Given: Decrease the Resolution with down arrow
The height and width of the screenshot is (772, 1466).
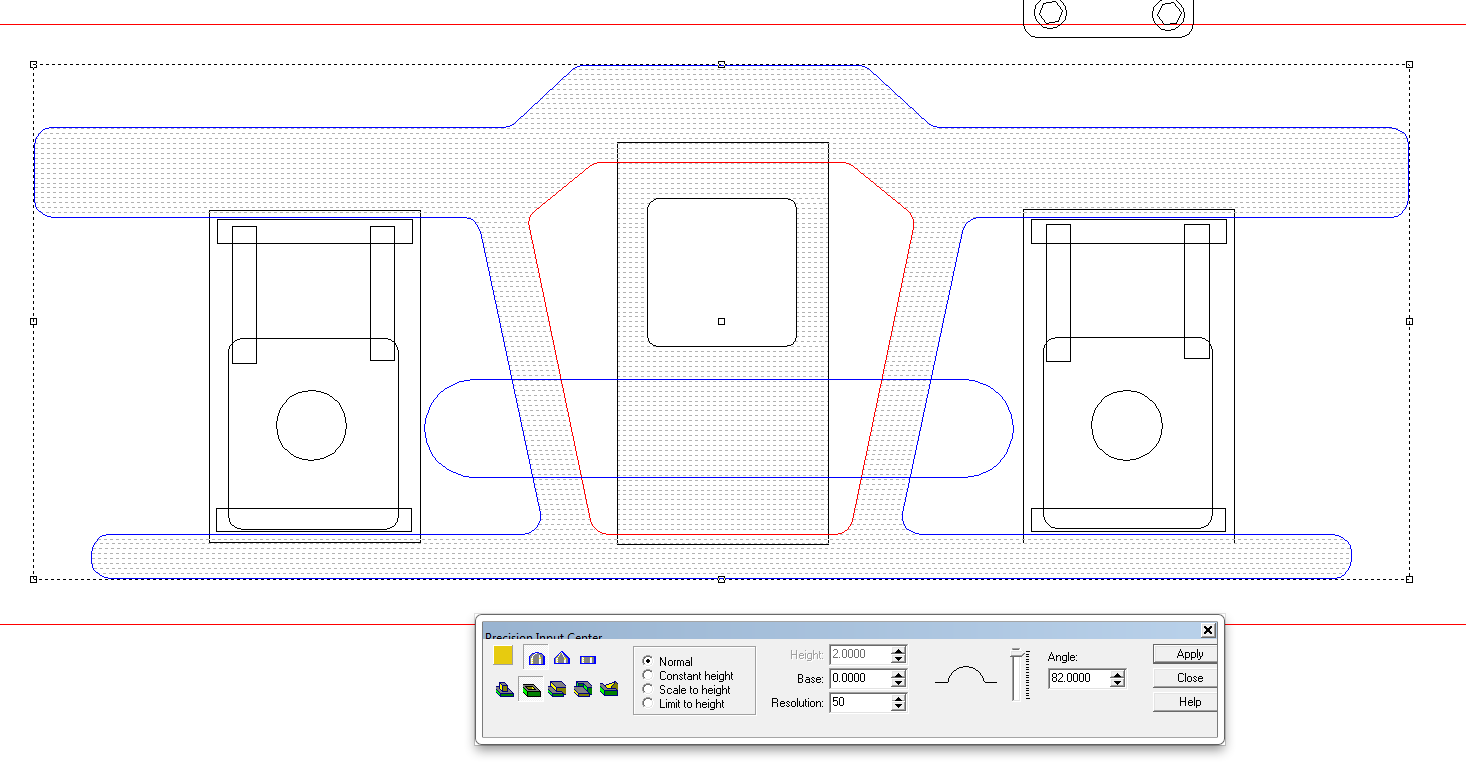Looking at the screenshot, I should (x=898, y=708).
